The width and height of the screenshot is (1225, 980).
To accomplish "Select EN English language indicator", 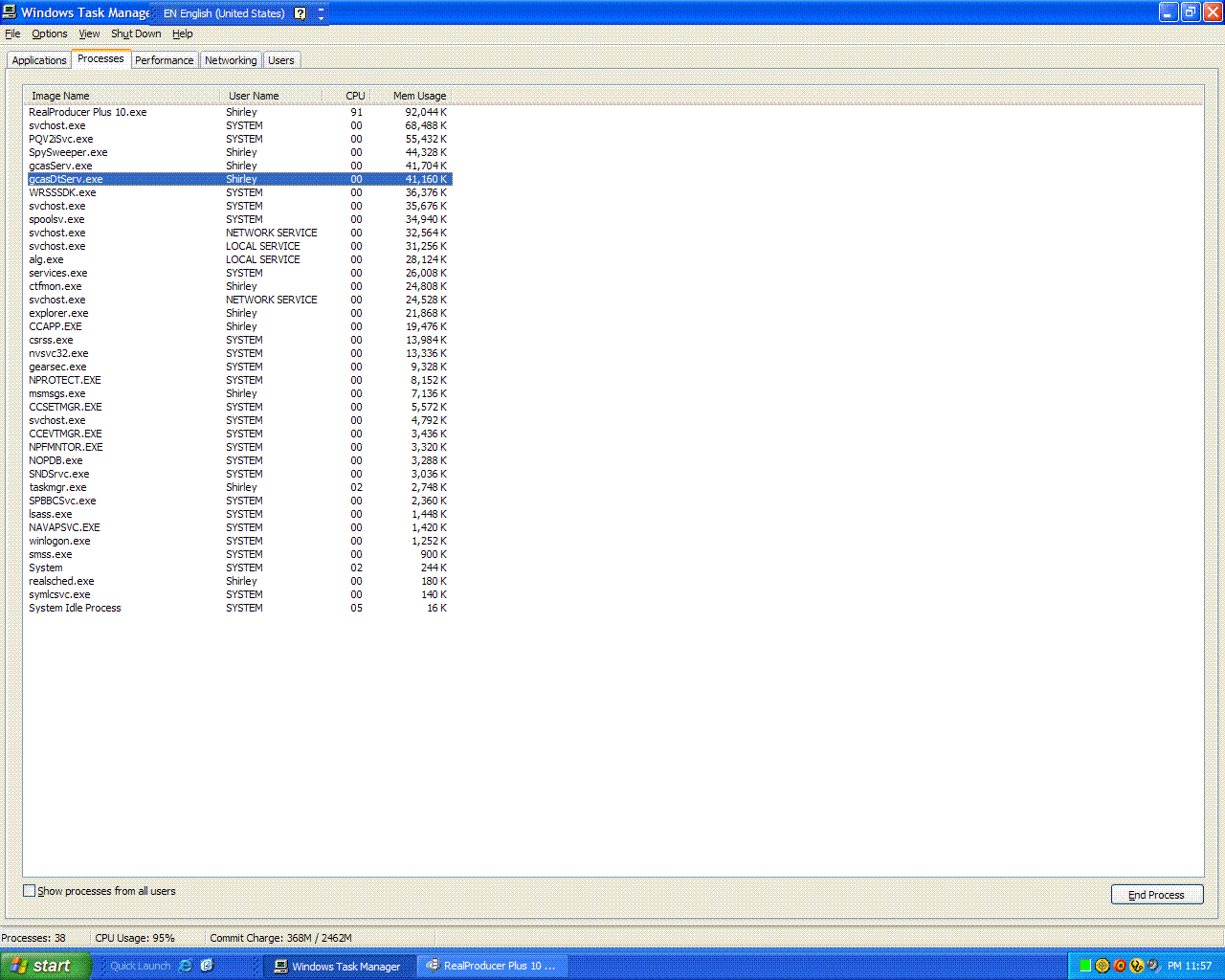I will 224,13.
